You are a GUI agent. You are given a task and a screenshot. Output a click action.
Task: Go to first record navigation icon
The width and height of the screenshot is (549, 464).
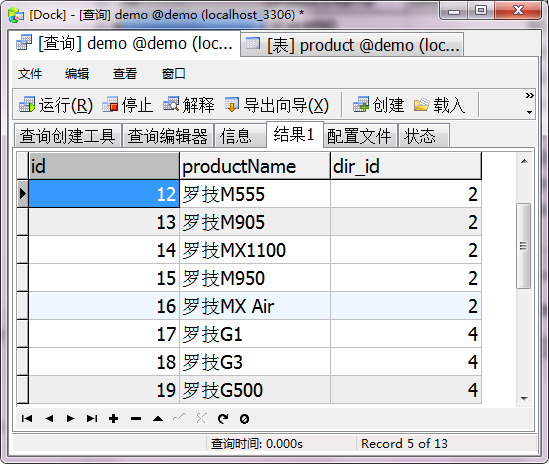point(27,418)
